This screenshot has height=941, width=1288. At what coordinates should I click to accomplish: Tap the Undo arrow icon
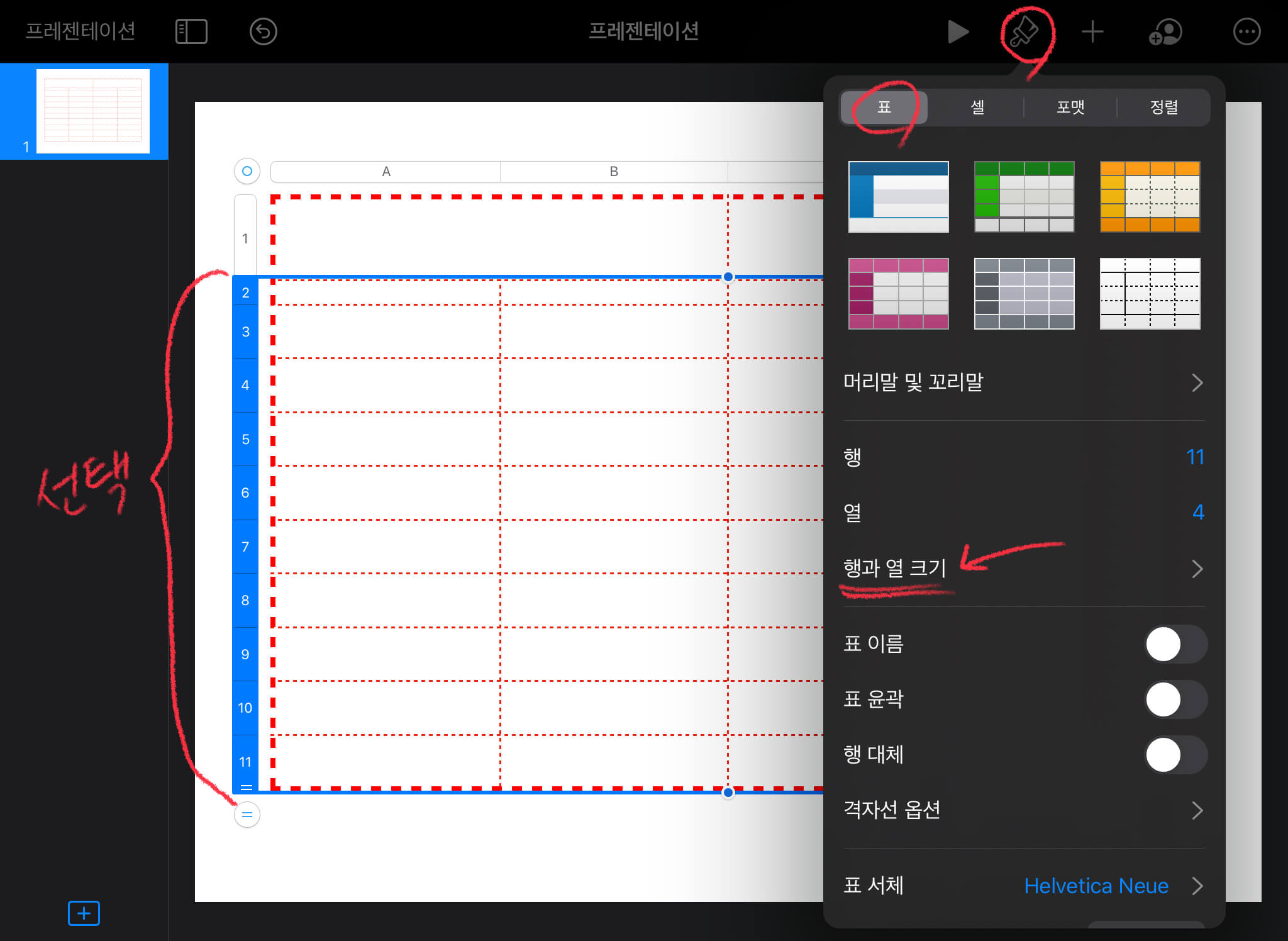point(263,31)
